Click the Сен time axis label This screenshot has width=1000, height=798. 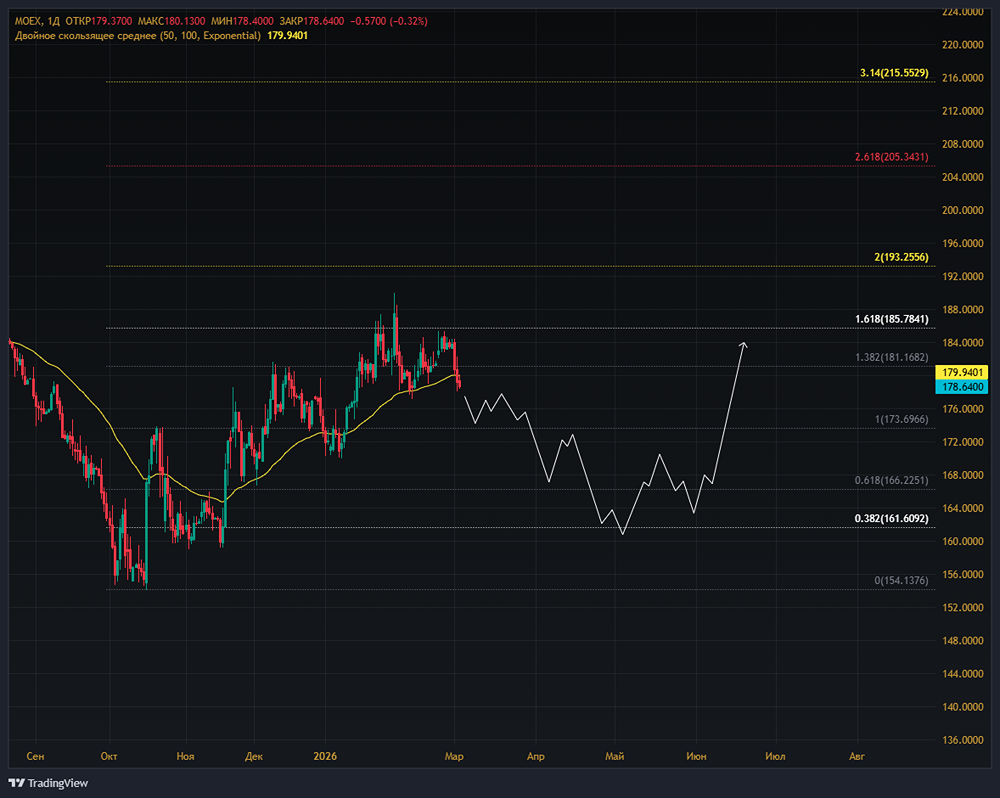35,757
